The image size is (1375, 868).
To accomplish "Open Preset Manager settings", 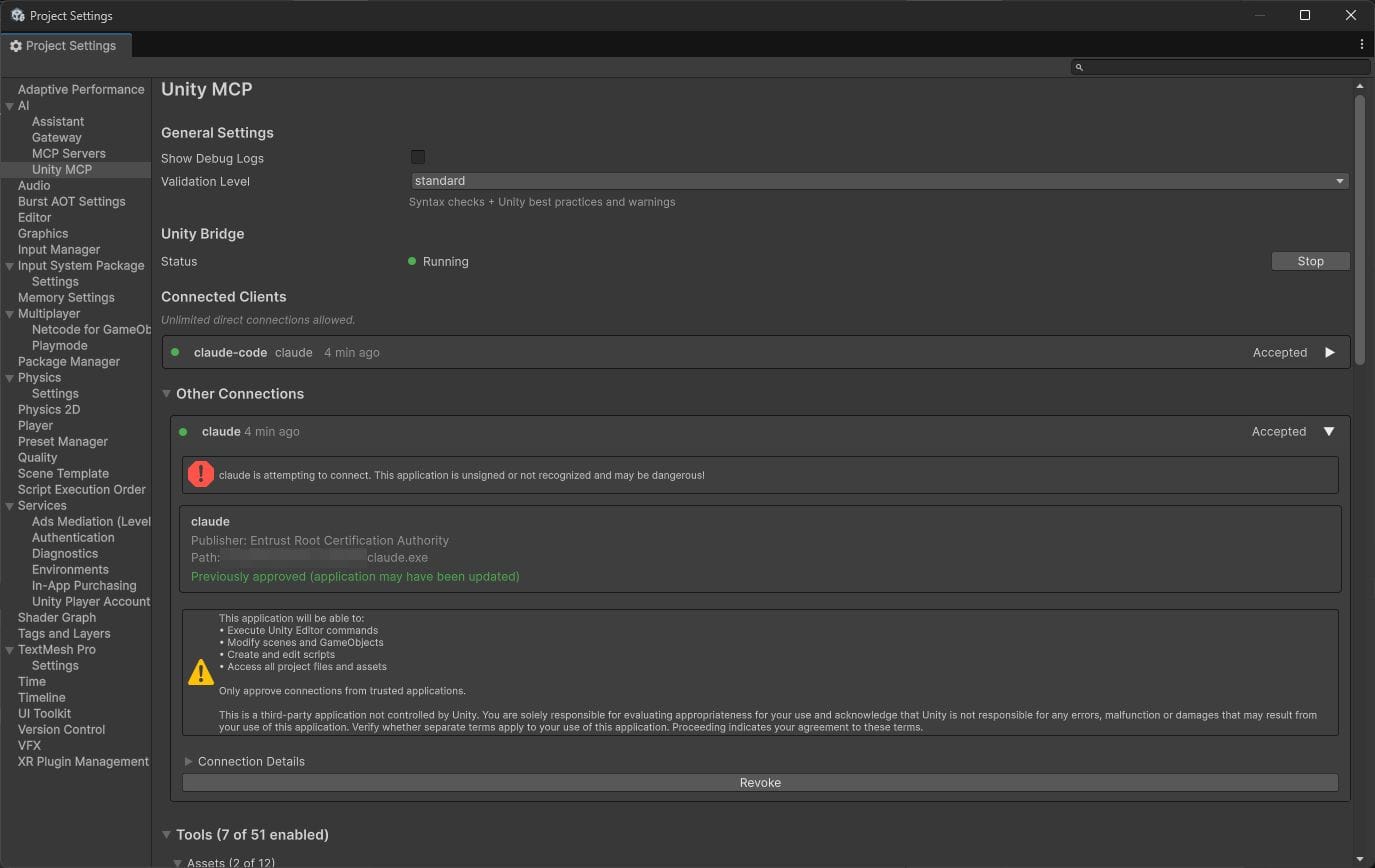I will 63,441.
